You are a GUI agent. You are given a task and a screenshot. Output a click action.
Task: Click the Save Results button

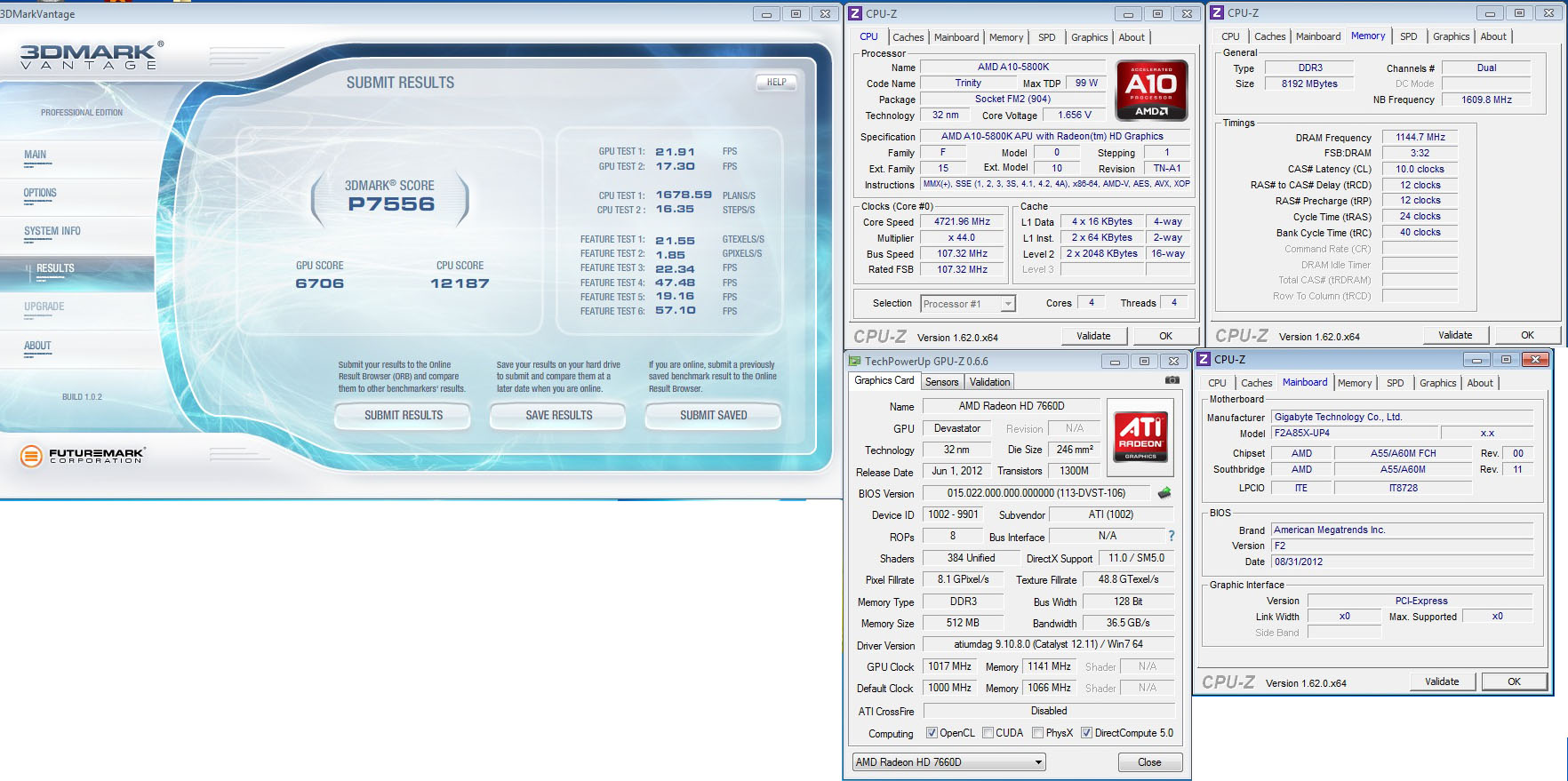(559, 415)
